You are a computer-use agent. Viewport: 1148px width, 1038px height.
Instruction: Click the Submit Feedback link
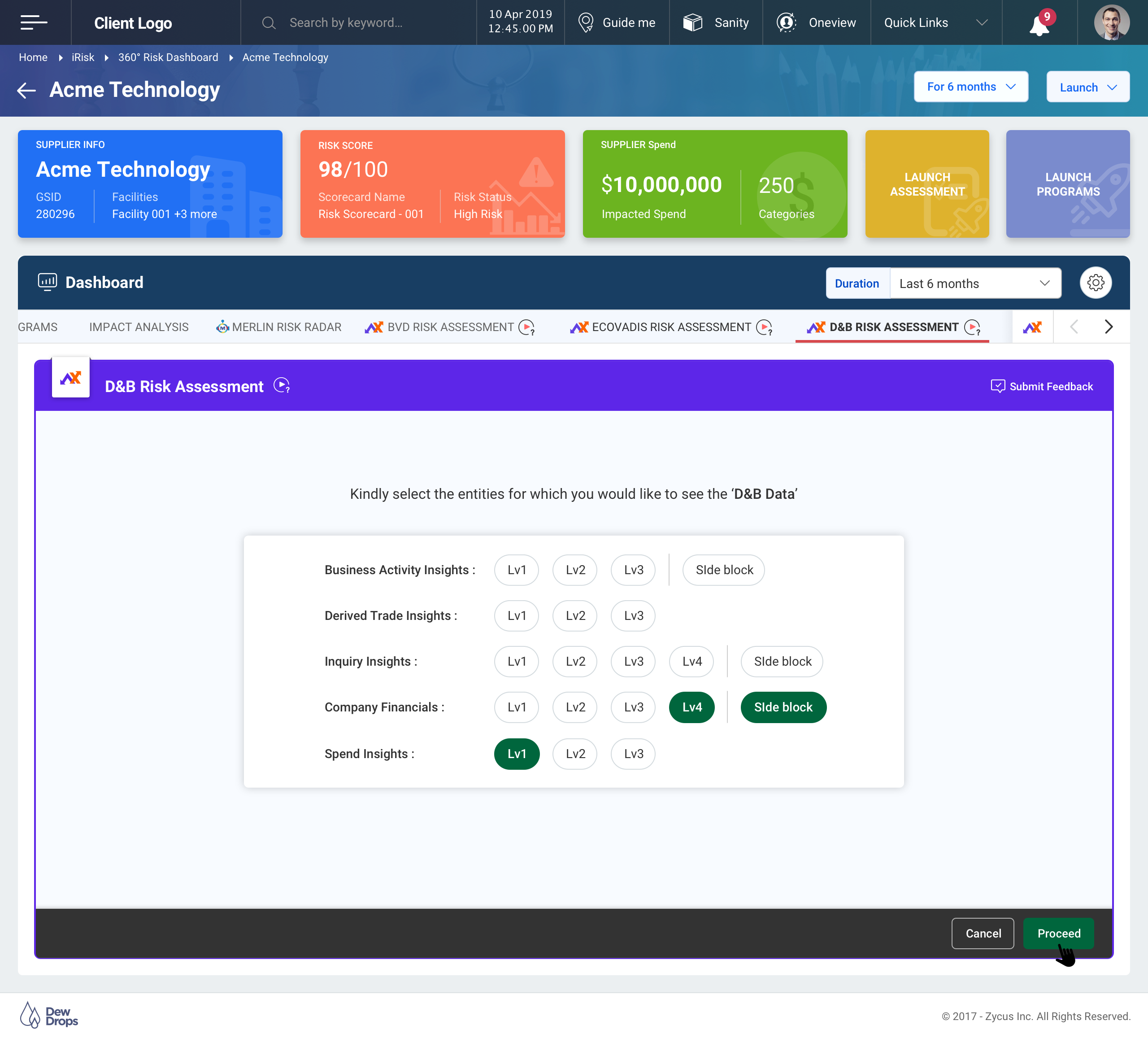pyautogui.click(x=1042, y=386)
